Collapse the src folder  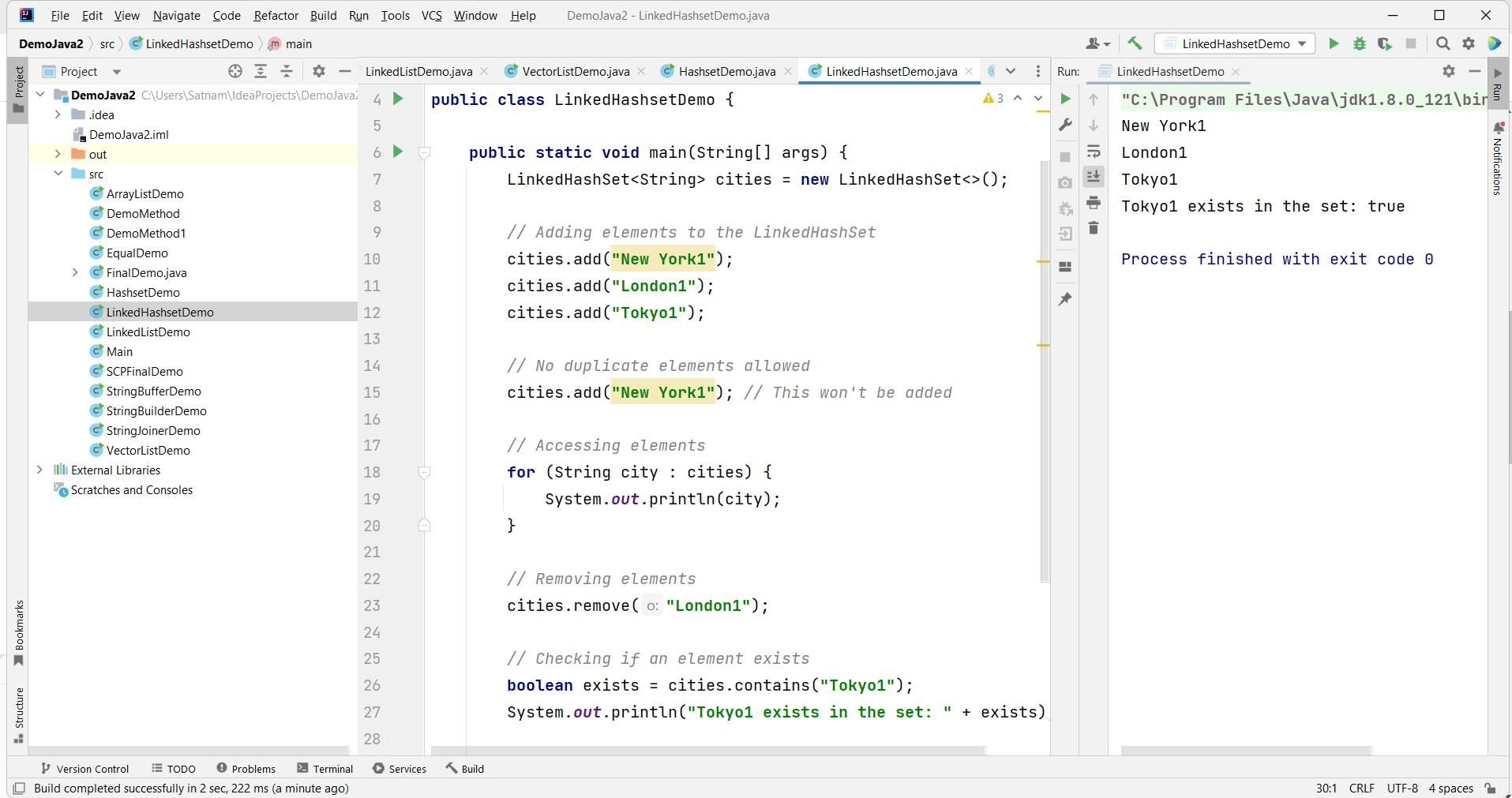[58, 174]
